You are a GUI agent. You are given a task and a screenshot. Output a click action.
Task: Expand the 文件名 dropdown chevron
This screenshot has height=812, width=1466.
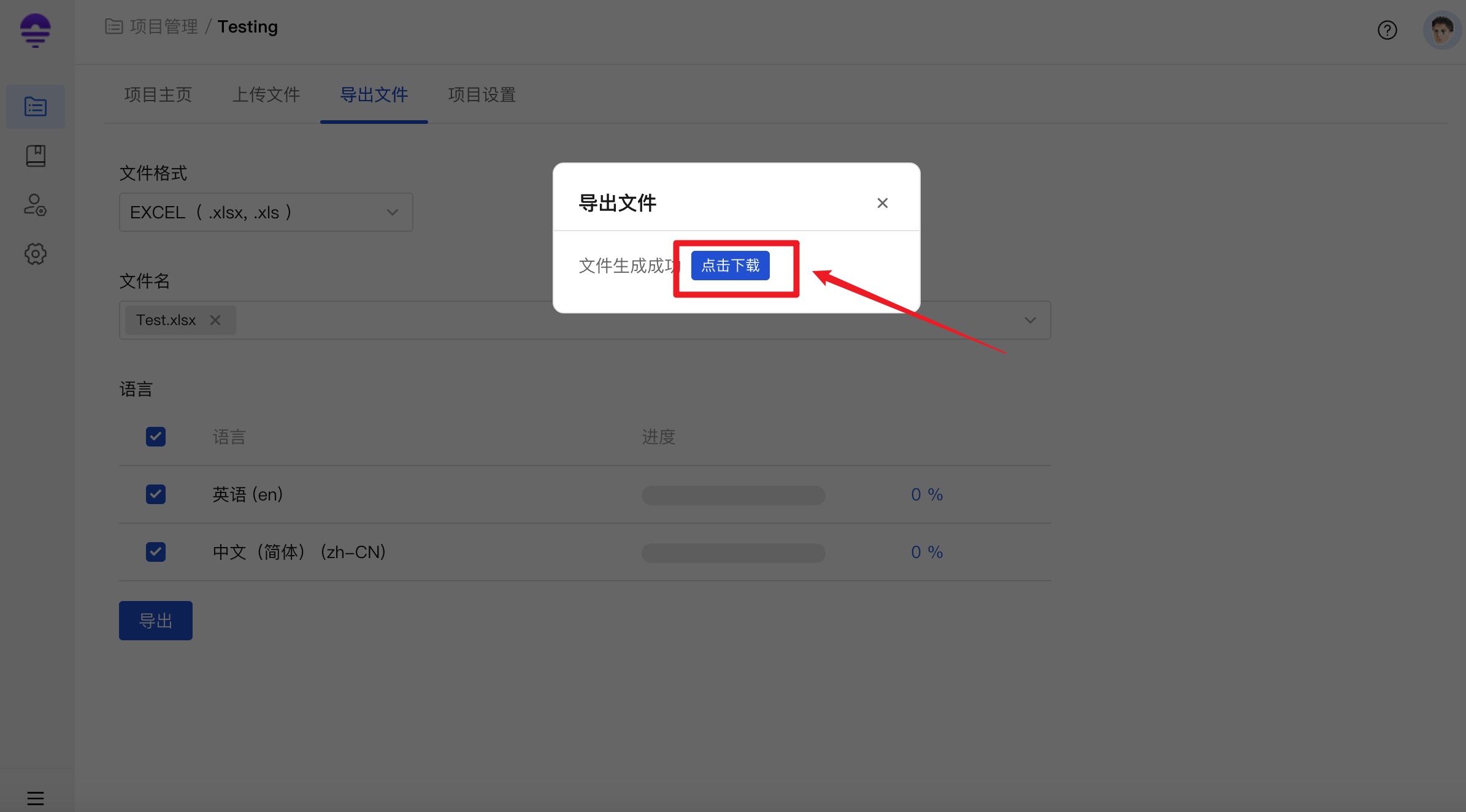coord(1030,320)
